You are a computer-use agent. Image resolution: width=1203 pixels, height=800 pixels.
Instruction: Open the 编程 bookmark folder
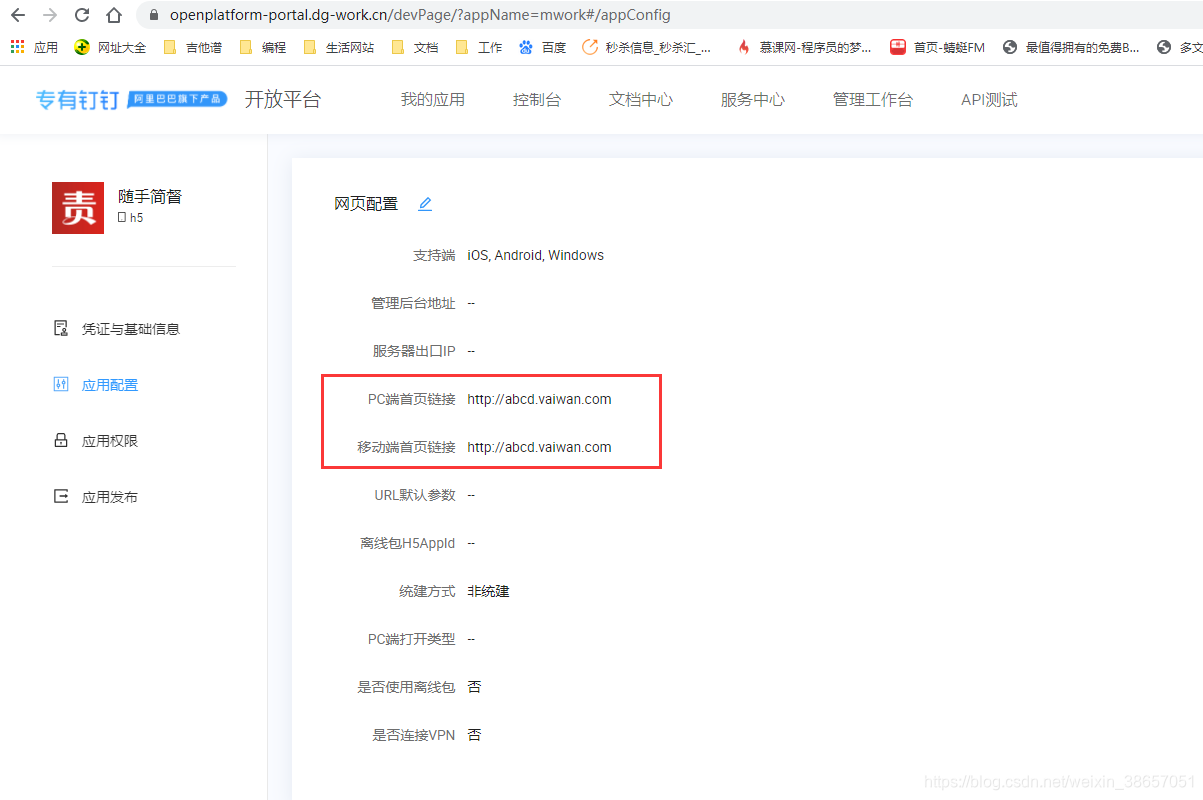pyautogui.click(x=263, y=47)
